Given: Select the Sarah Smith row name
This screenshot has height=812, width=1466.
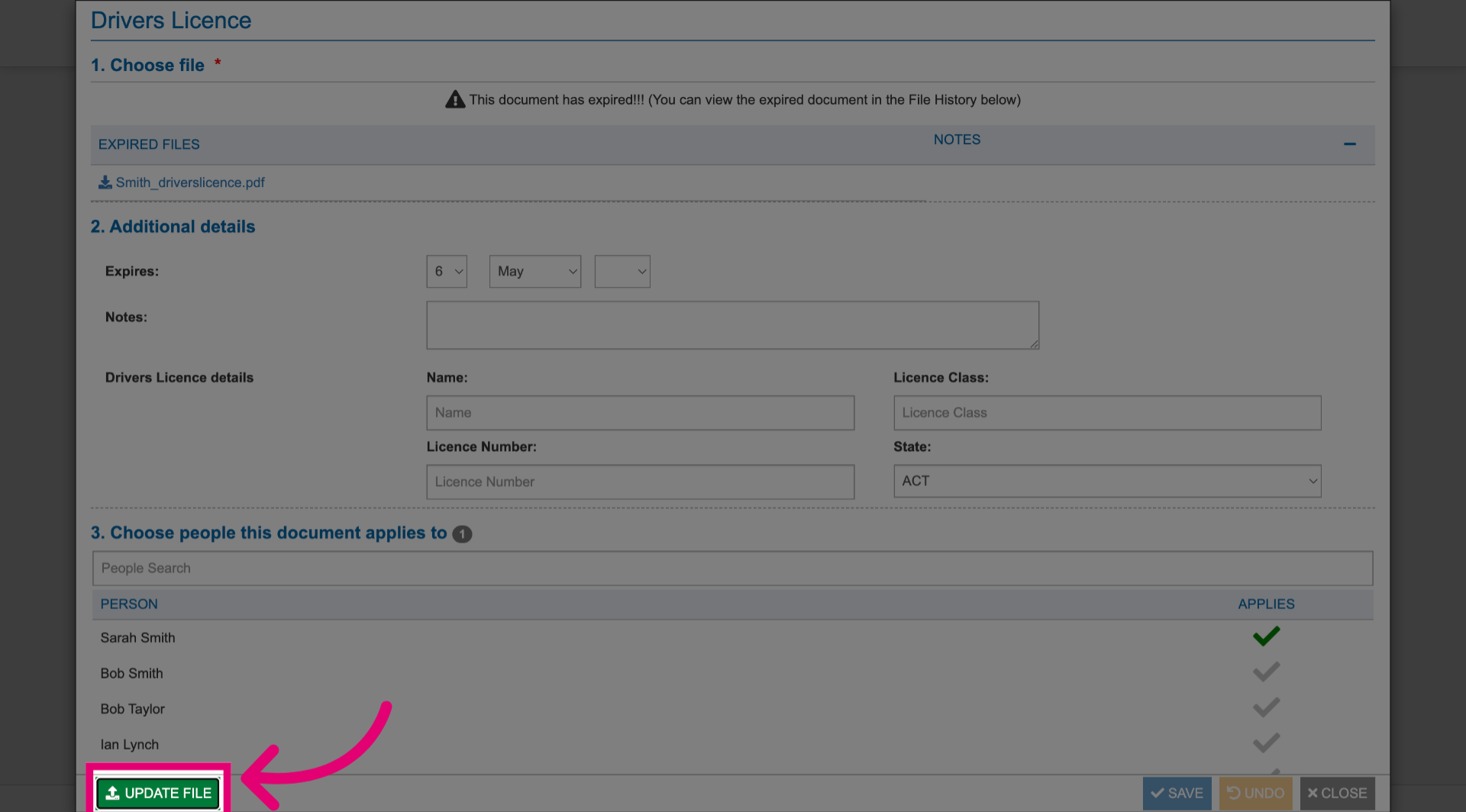Looking at the screenshot, I should click(x=137, y=638).
